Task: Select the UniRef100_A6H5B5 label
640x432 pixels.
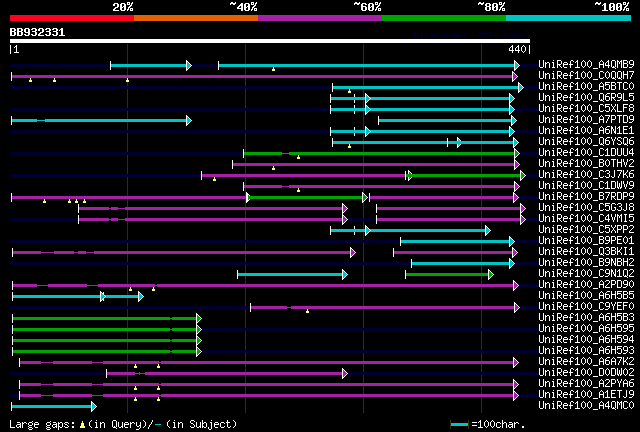Action: point(586,296)
